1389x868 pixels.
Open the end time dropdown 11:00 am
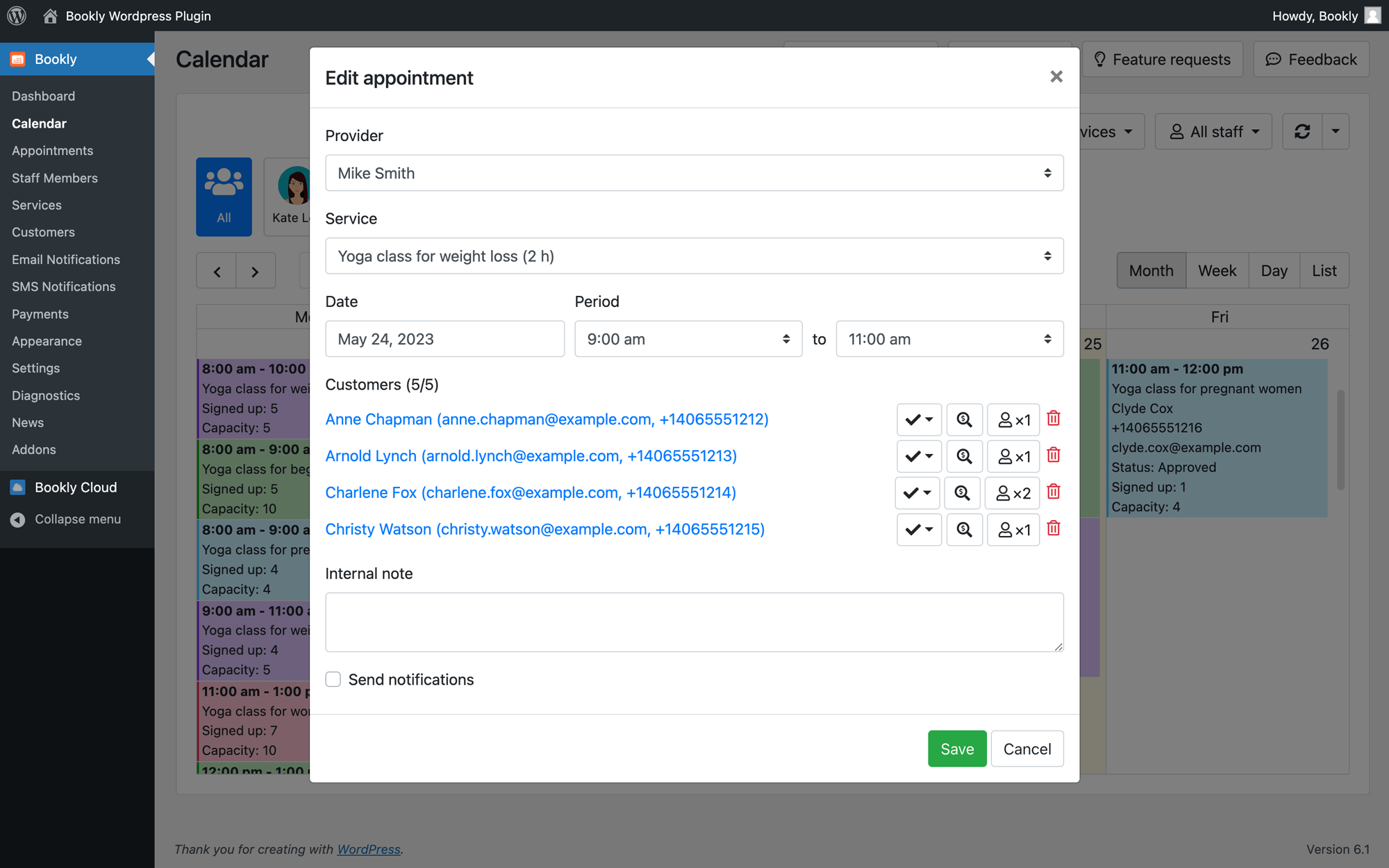(949, 339)
